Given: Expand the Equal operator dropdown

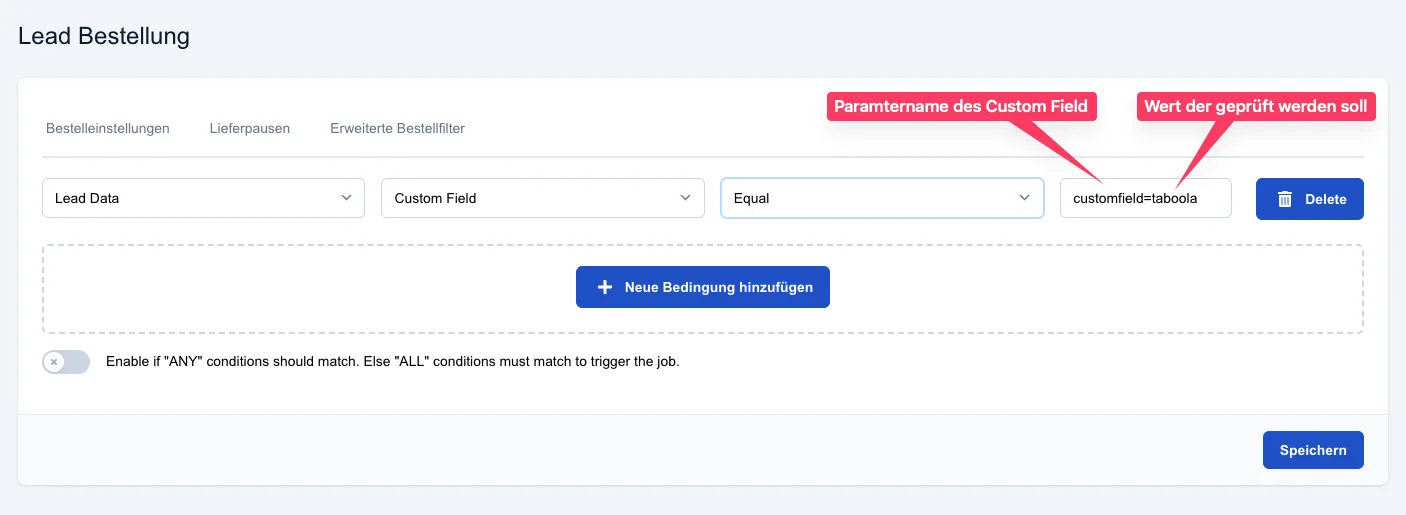Looking at the screenshot, I should pyautogui.click(x=882, y=198).
